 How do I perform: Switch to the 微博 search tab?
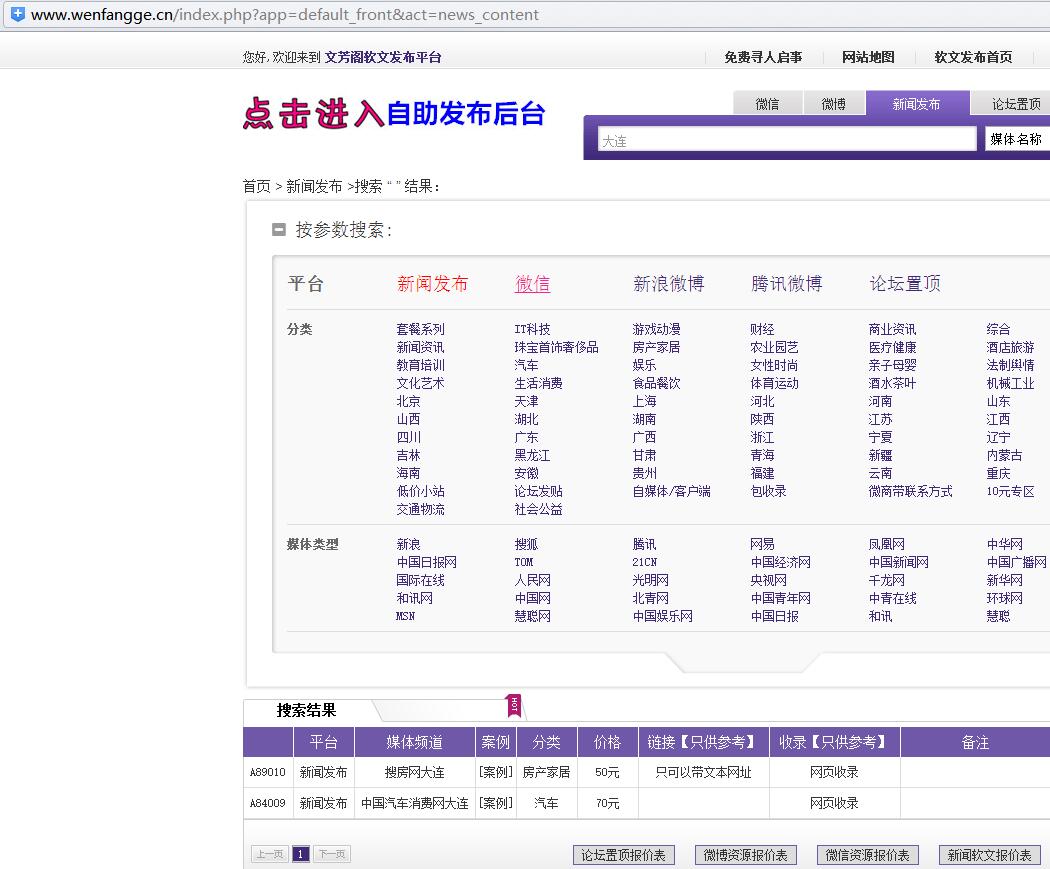coord(834,104)
